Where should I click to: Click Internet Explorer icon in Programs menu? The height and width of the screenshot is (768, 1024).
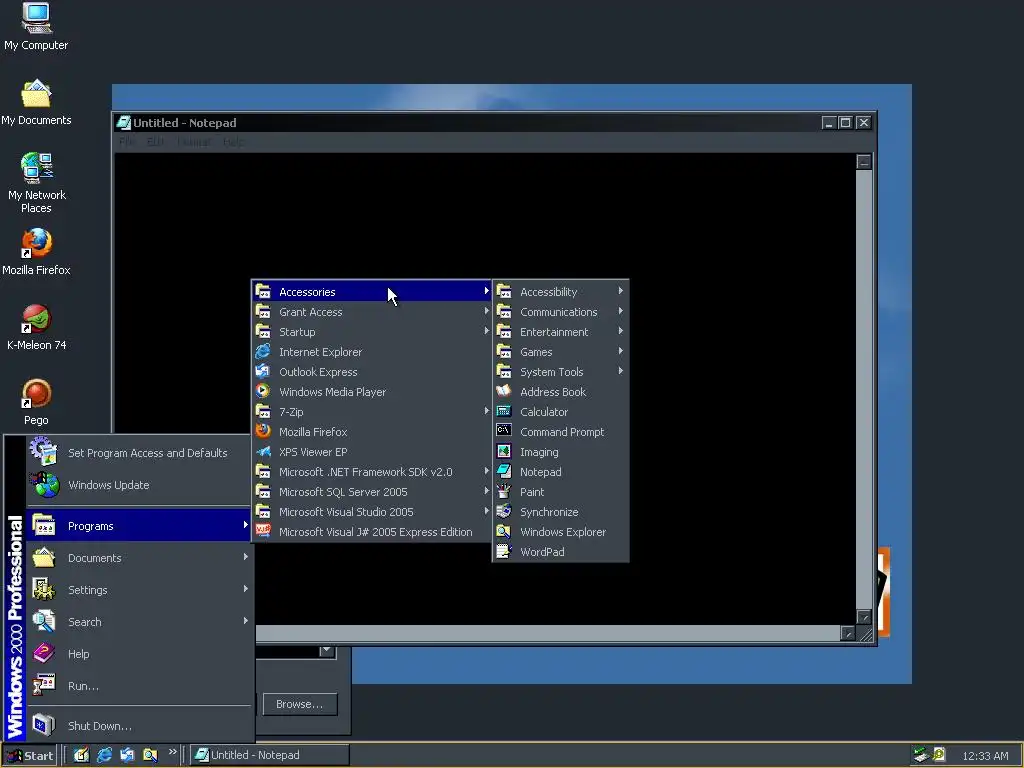pos(263,351)
